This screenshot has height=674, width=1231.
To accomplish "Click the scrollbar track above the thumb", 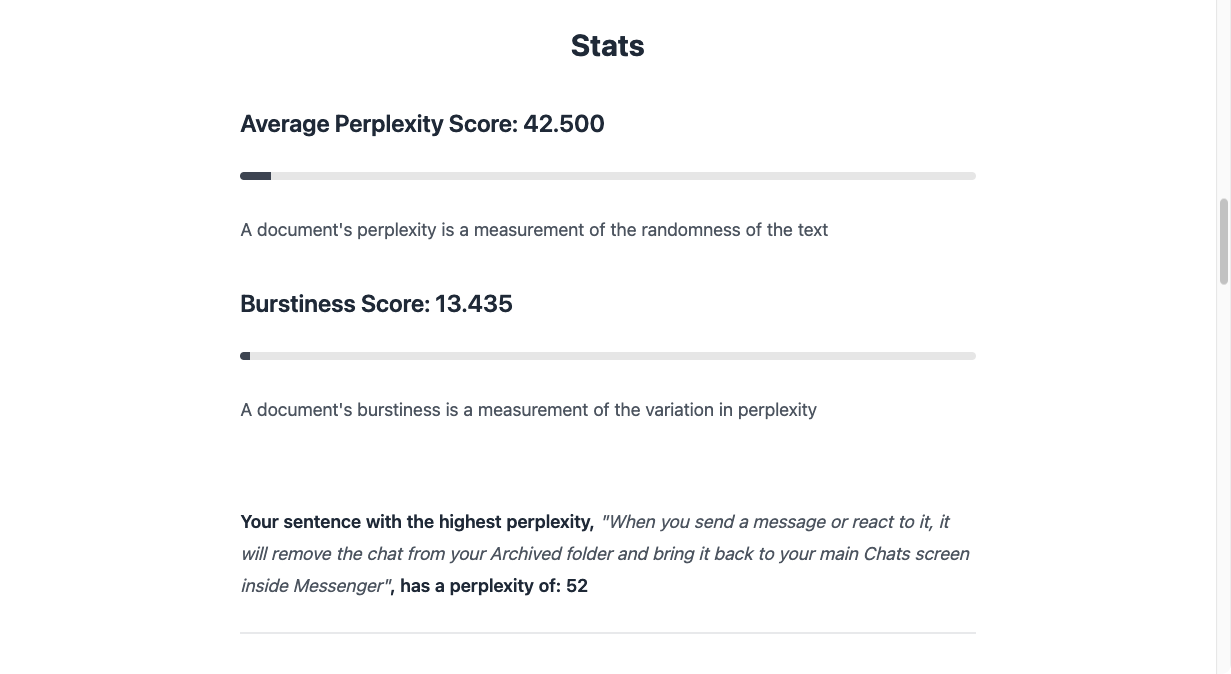I will point(1223,100).
